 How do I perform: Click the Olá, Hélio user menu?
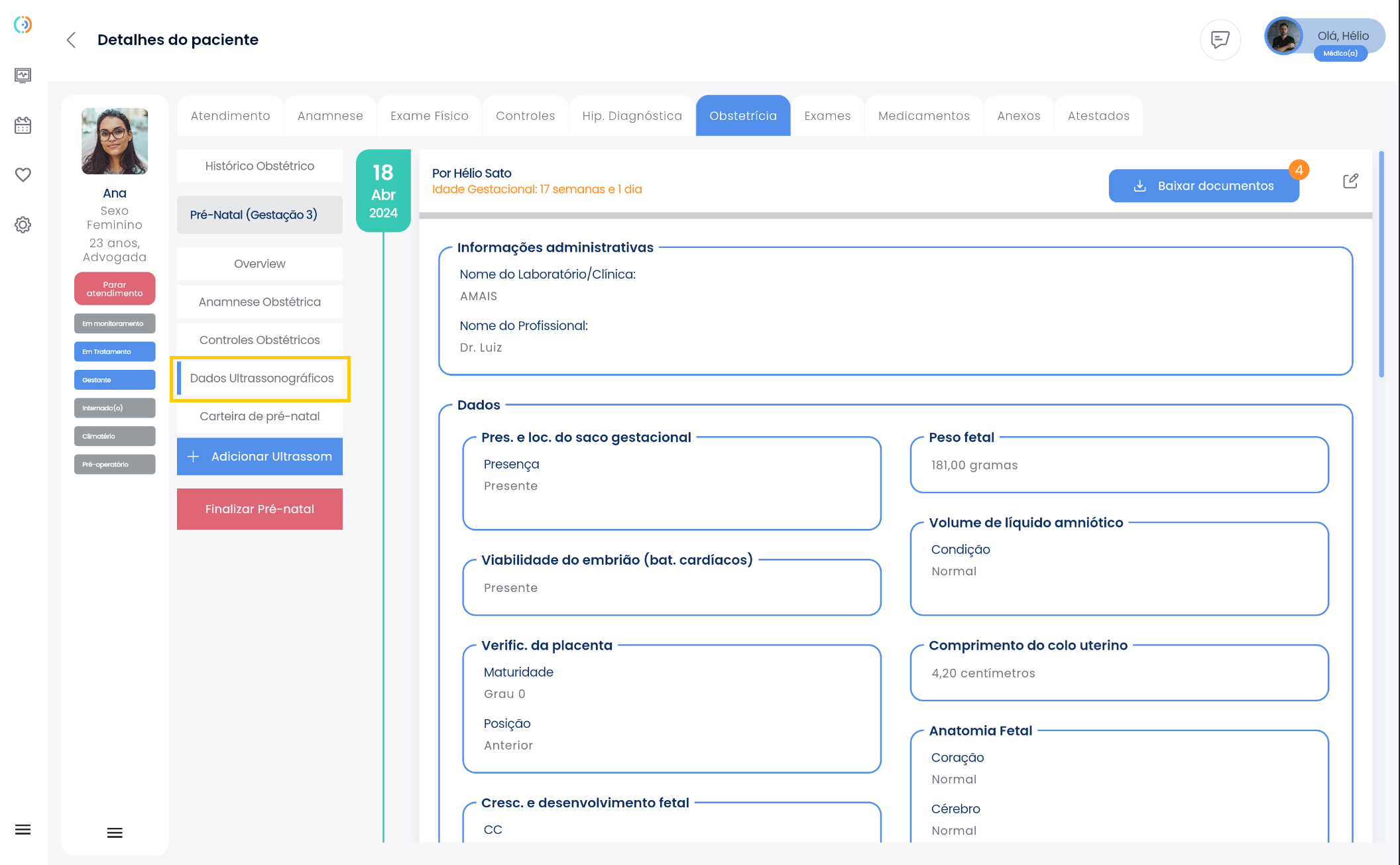point(1343,36)
